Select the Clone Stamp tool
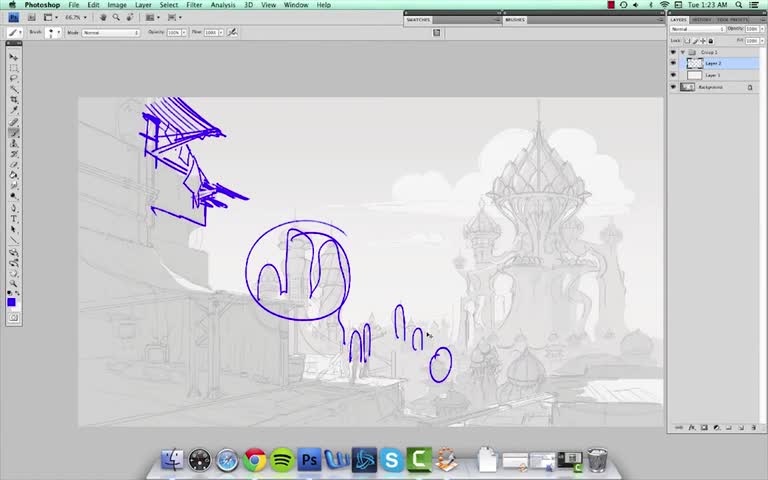 click(14, 144)
